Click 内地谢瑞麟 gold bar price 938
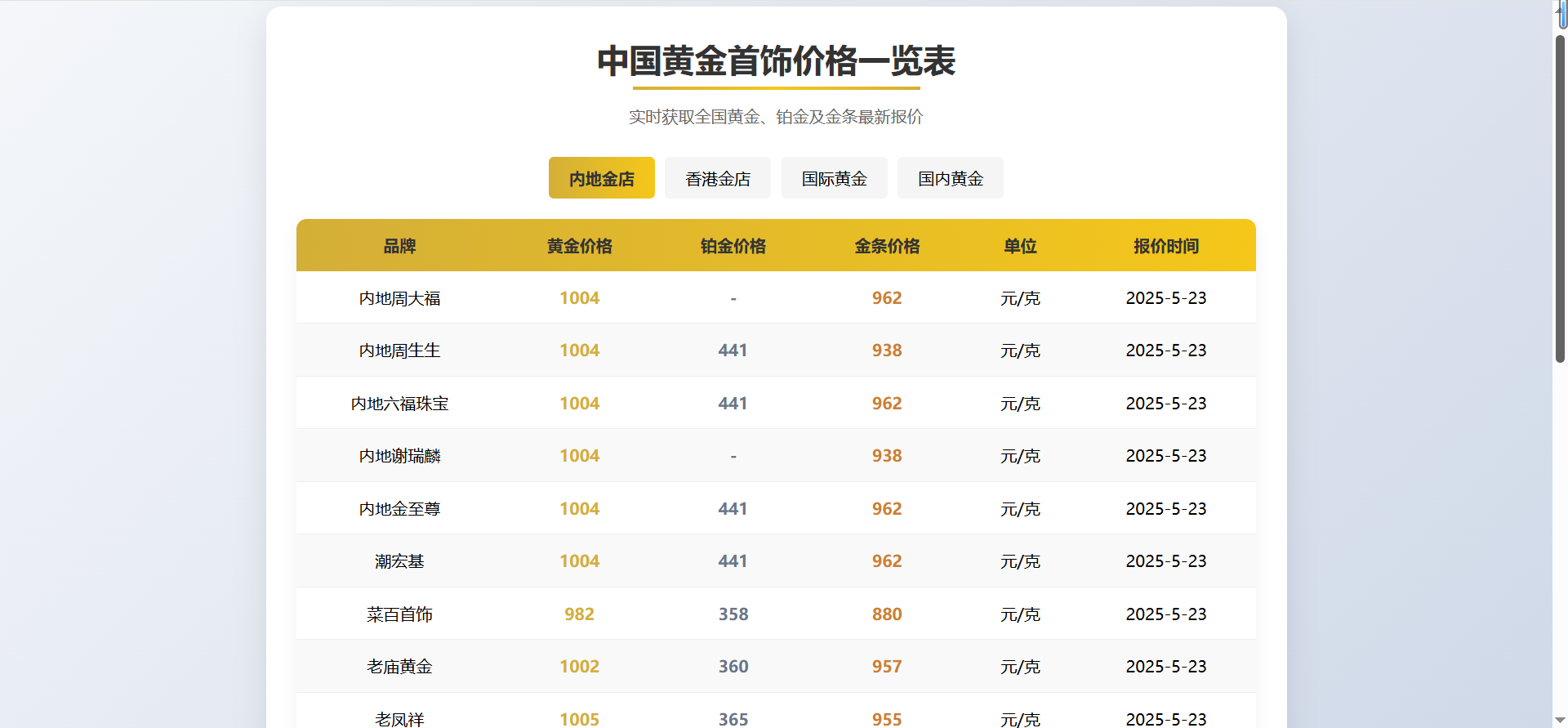1568x728 pixels. pyautogui.click(x=887, y=456)
